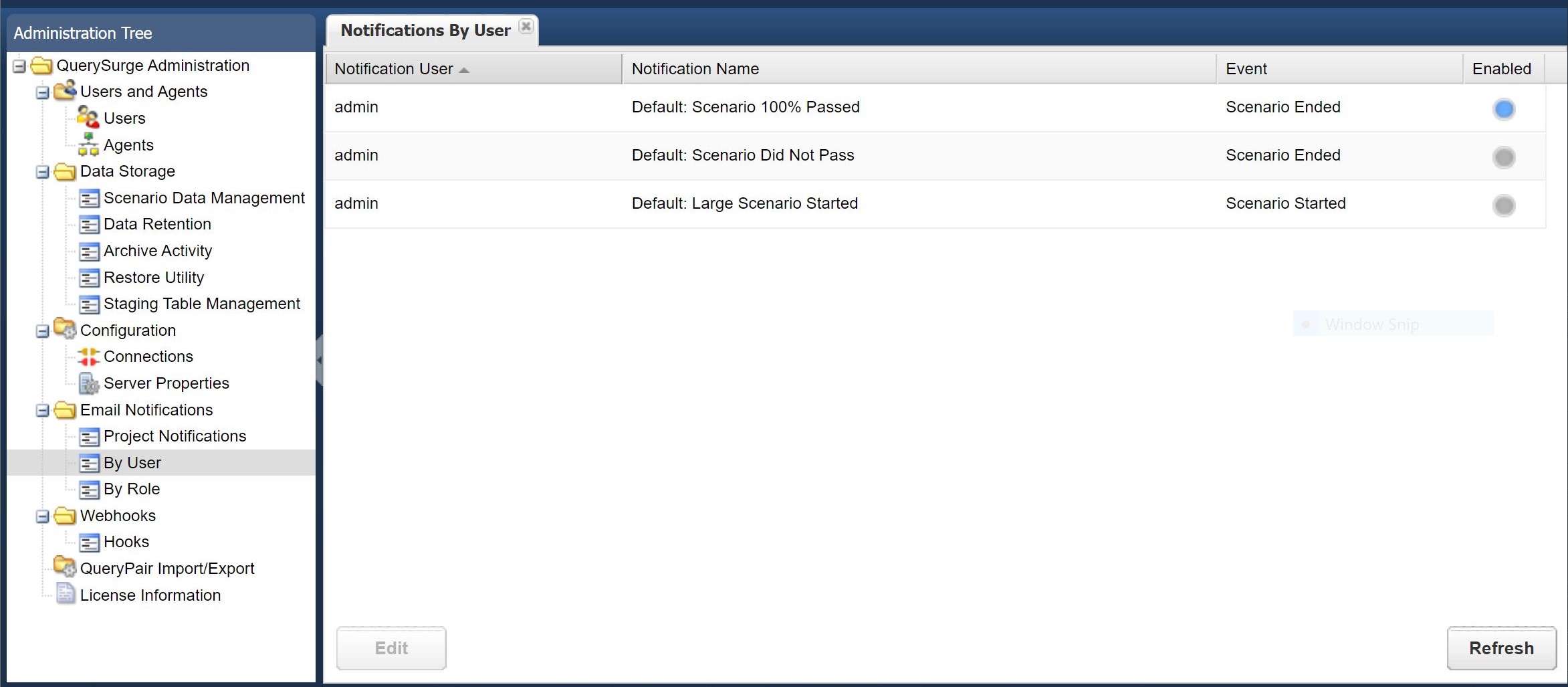Image resolution: width=1568 pixels, height=687 pixels.
Task: Click the QueryPair Import/Export folder icon
Action: (65, 567)
